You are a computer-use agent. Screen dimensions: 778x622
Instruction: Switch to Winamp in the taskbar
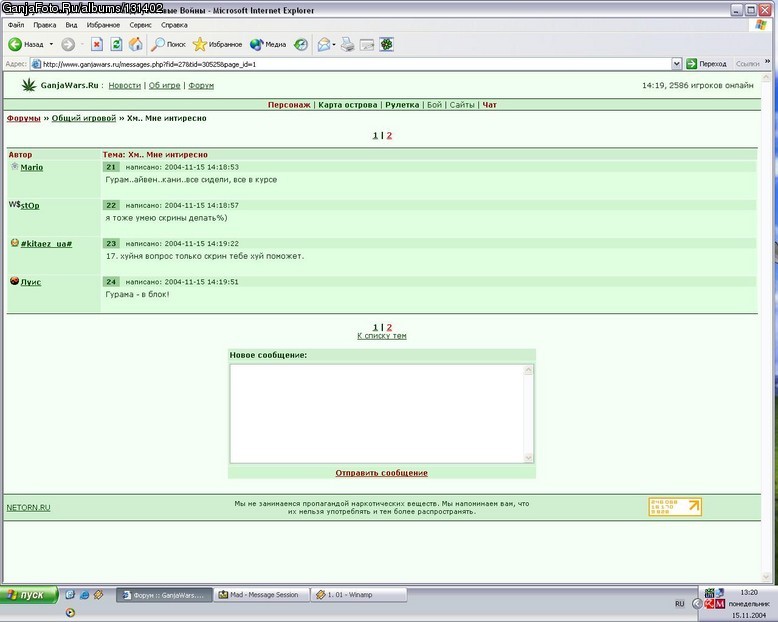(x=359, y=595)
